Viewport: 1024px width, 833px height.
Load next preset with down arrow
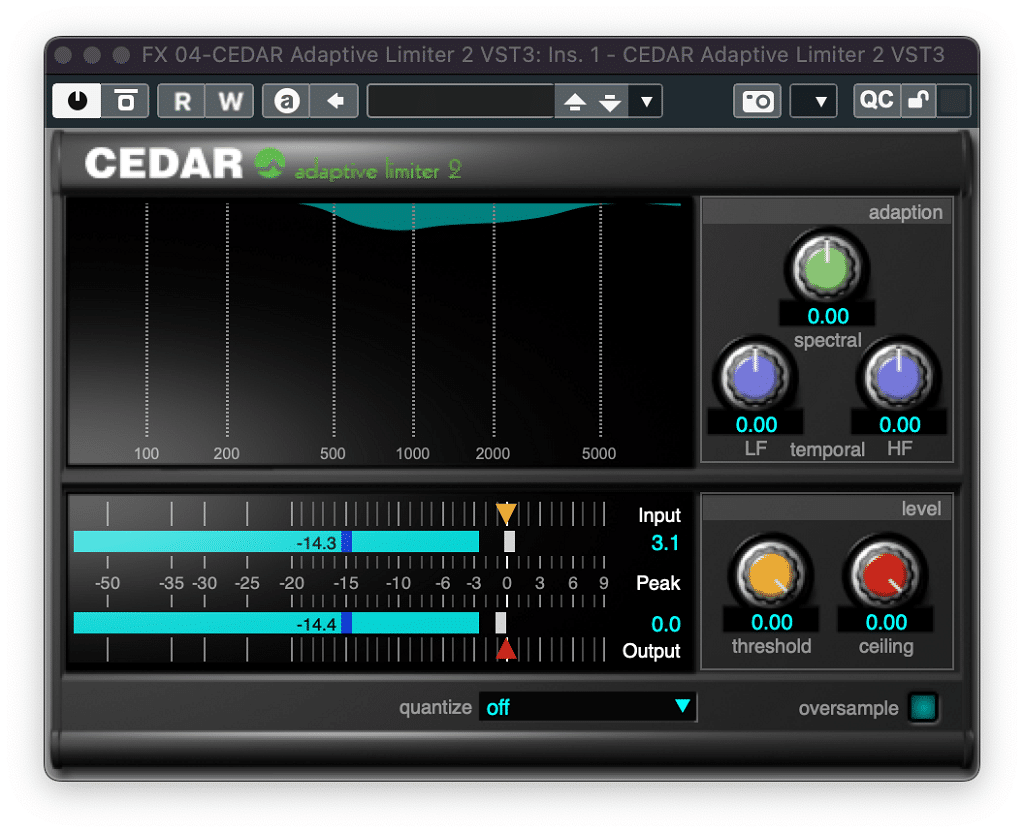pos(610,101)
